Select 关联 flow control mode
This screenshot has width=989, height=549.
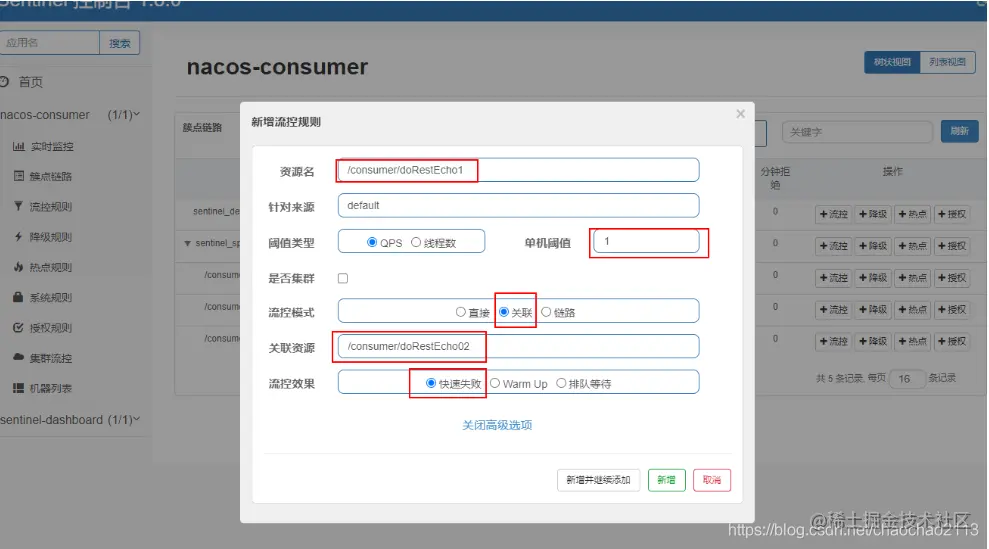tap(504, 312)
